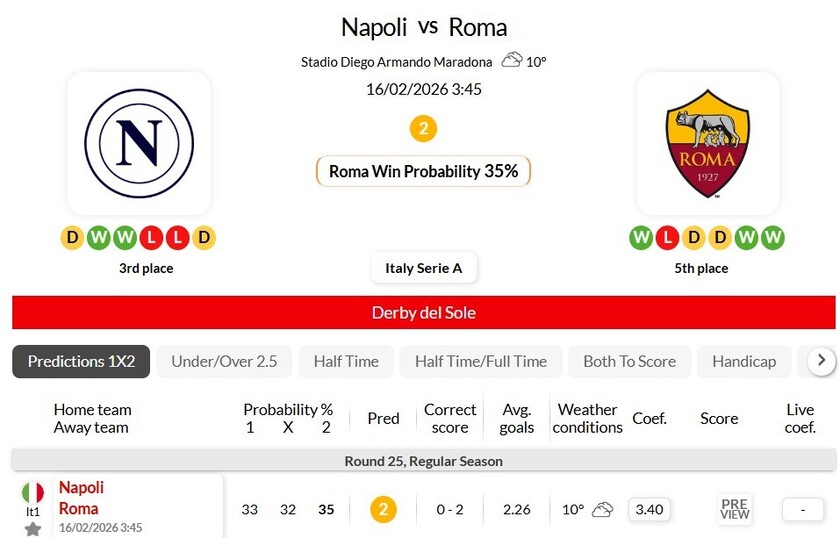Click the orange prediction 2 badge under the date
This screenshot has height=538, width=840.
pyautogui.click(x=424, y=129)
